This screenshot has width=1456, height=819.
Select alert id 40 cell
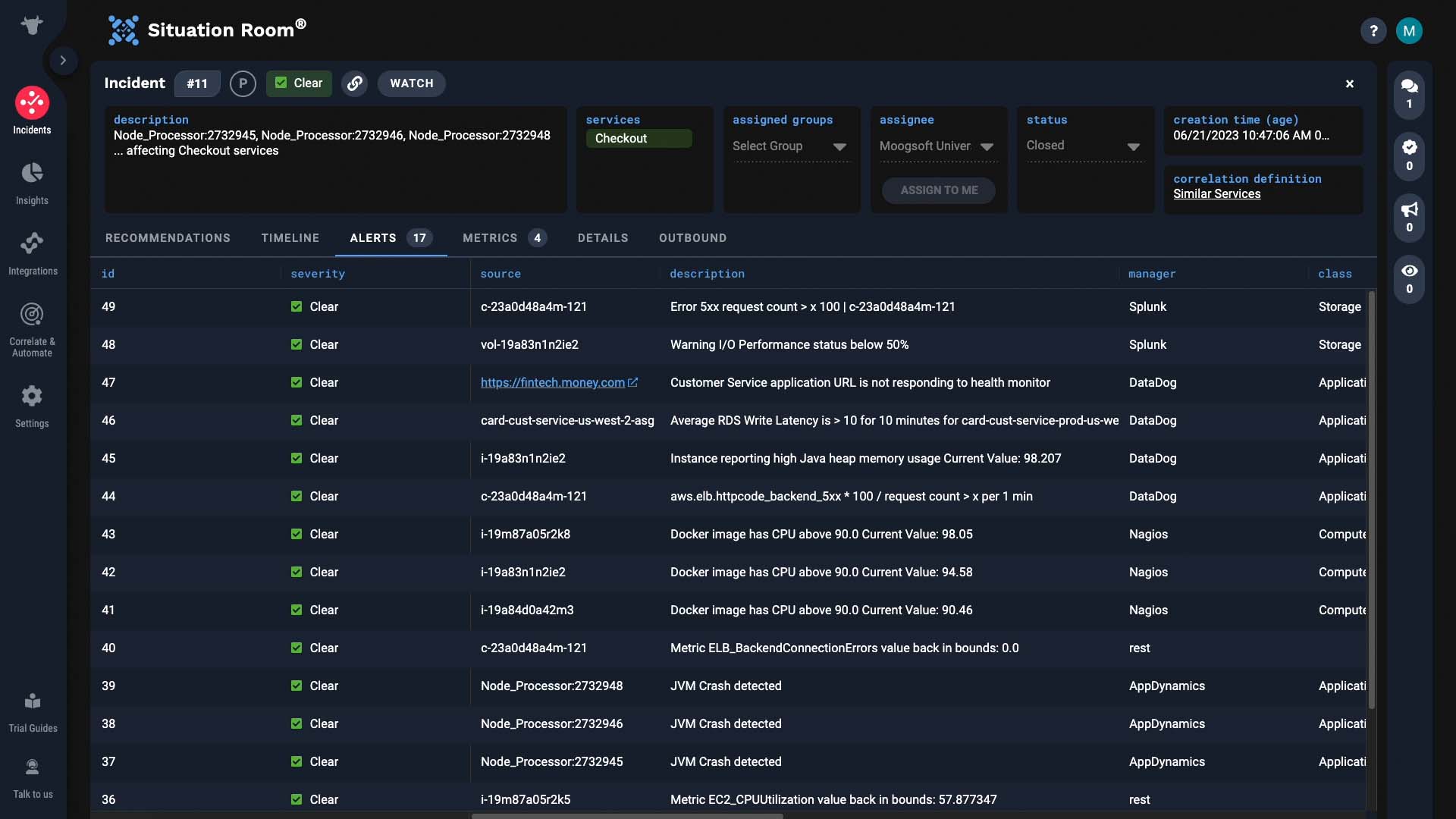pyautogui.click(x=108, y=648)
